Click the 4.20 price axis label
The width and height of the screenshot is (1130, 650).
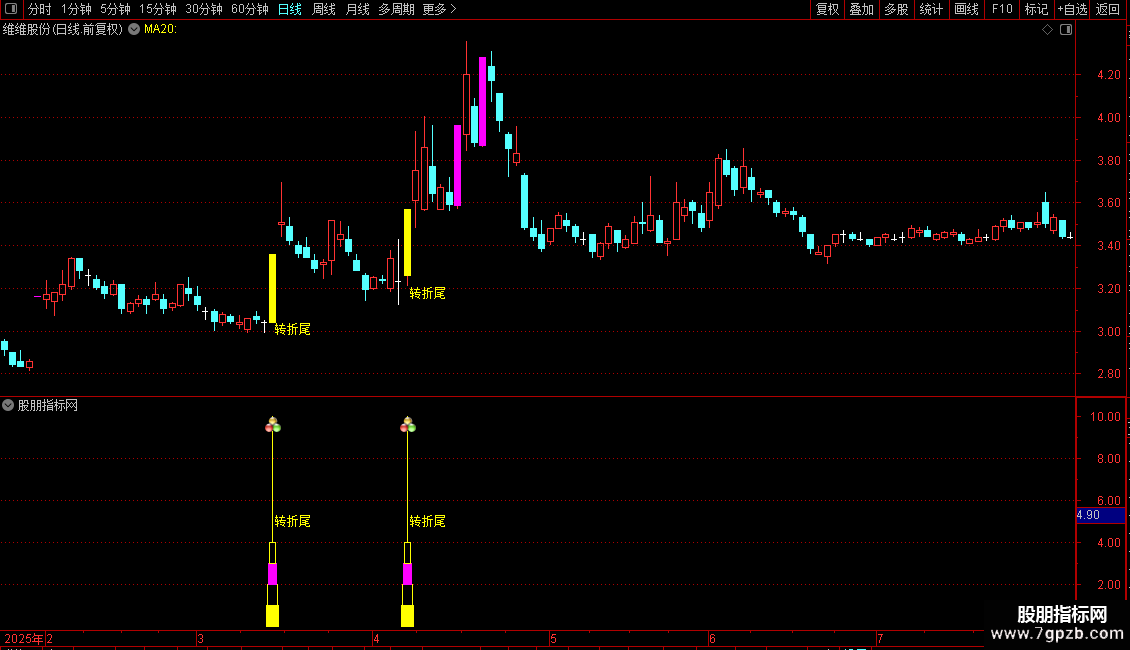1108,75
